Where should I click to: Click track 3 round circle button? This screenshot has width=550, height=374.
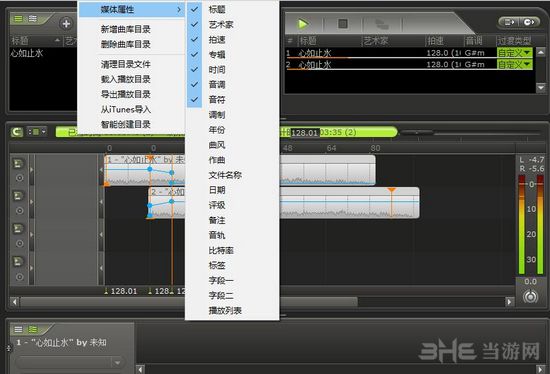20,243
